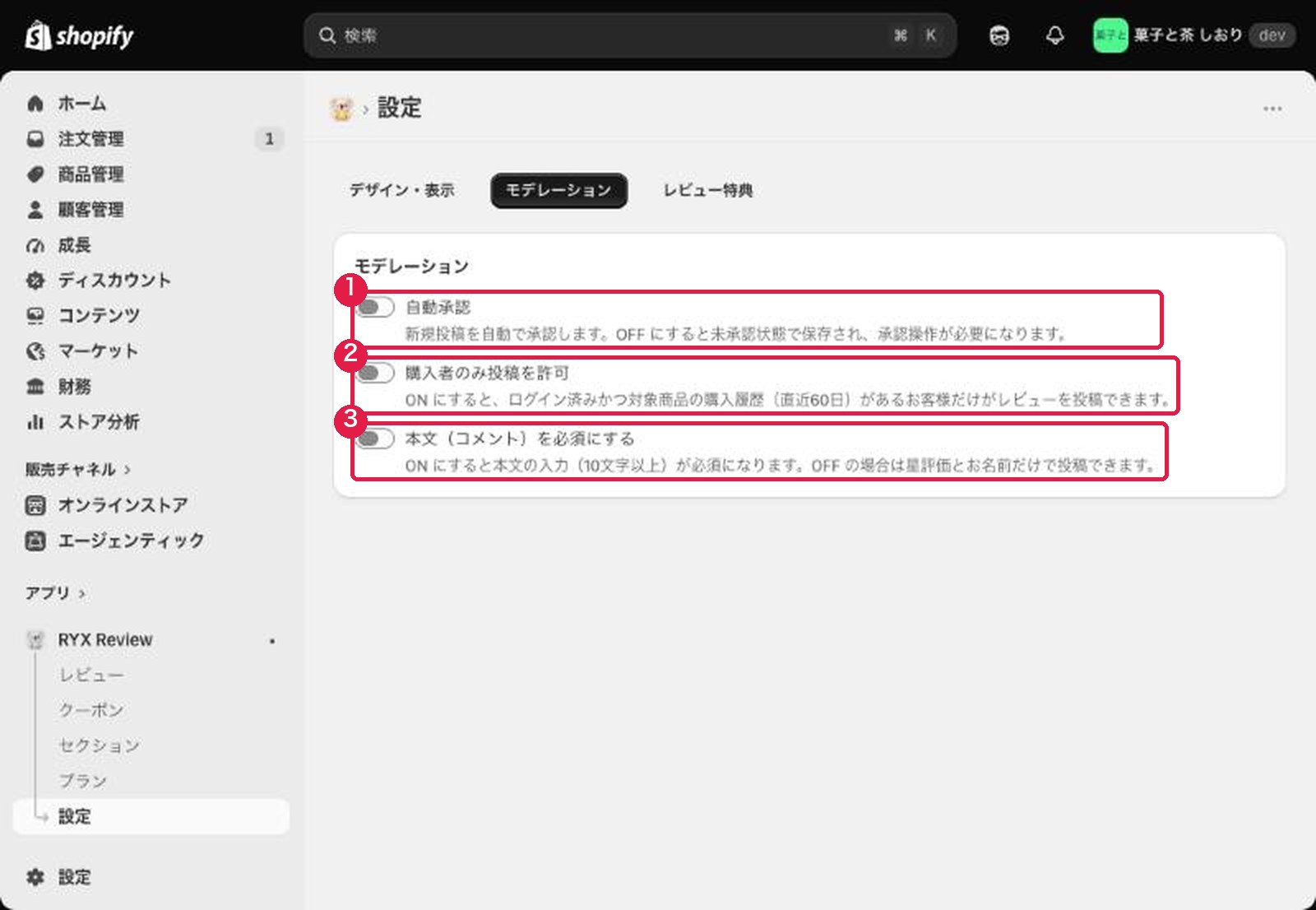
Task: Click the 注文管理 badge count 1
Action: coord(269,139)
